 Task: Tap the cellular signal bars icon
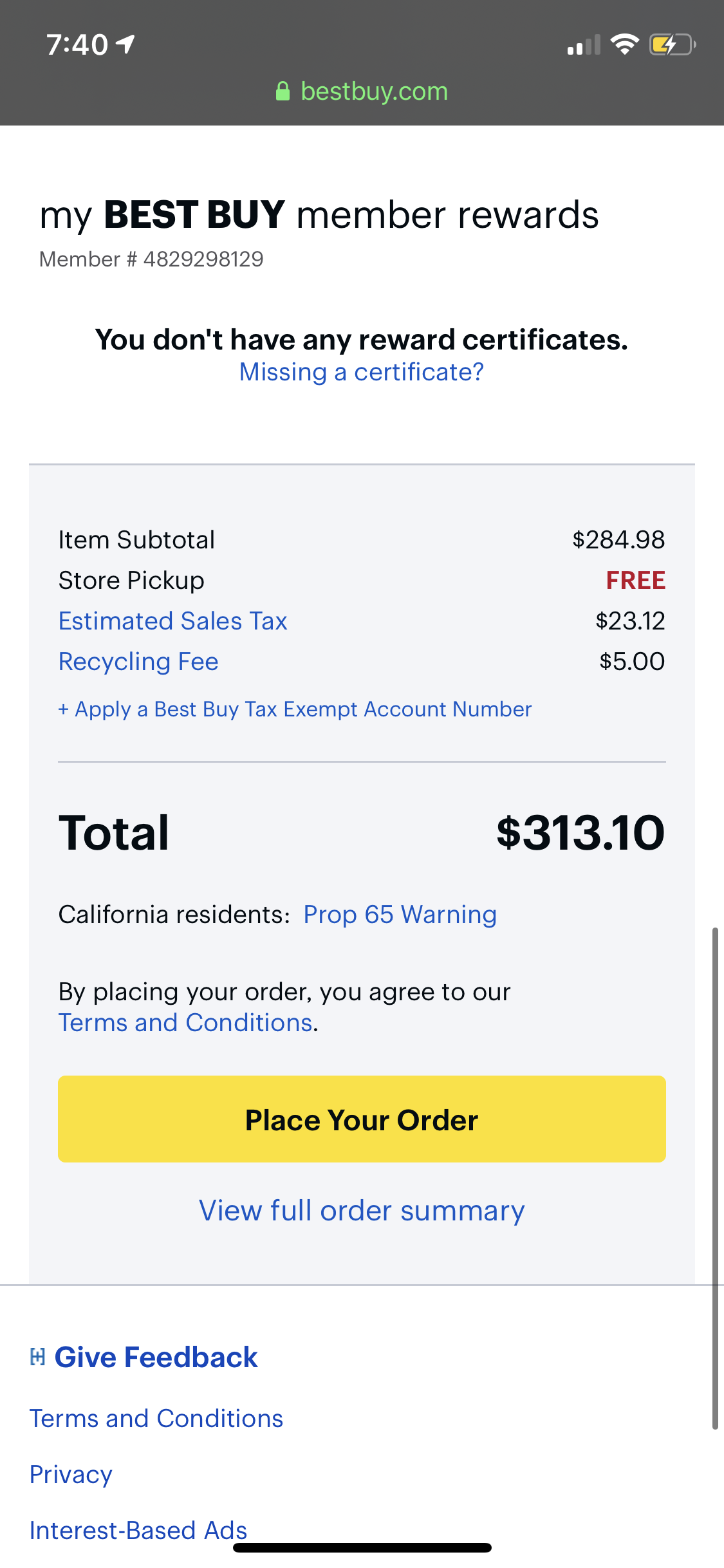click(583, 45)
